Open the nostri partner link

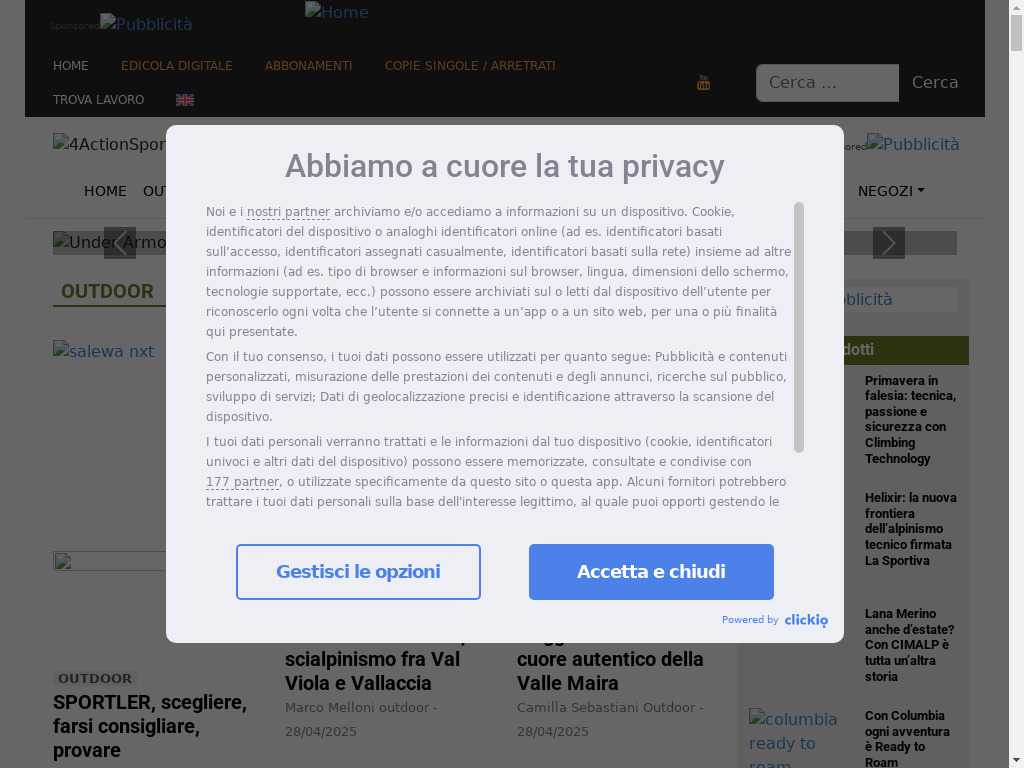coord(288,212)
